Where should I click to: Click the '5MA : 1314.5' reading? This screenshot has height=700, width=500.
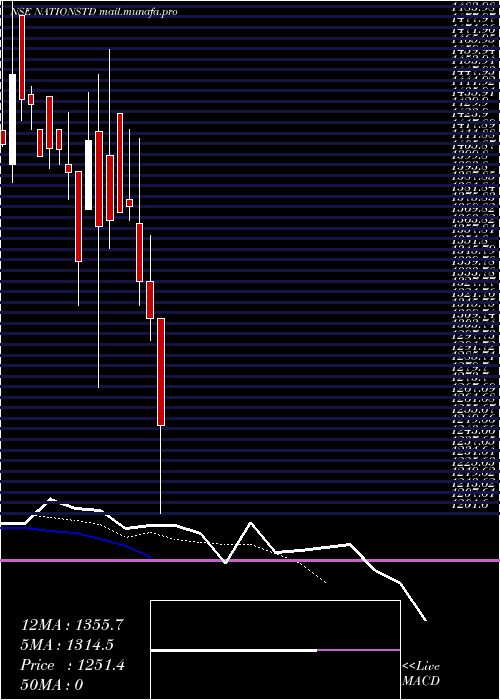click(67, 645)
